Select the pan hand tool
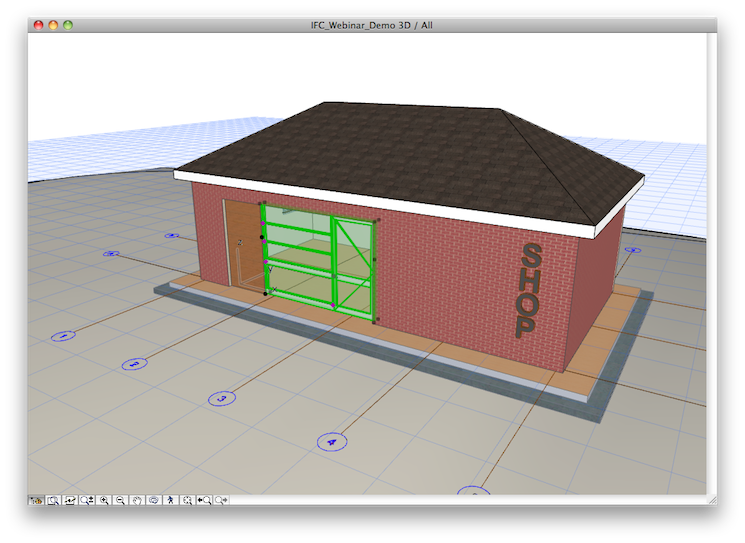 [137, 500]
